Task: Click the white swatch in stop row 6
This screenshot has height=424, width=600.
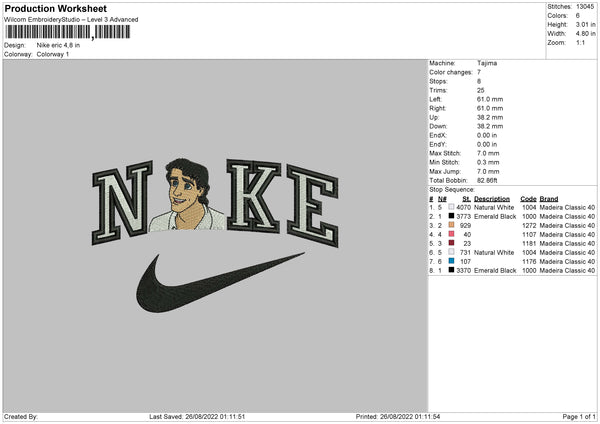Action: point(451,252)
